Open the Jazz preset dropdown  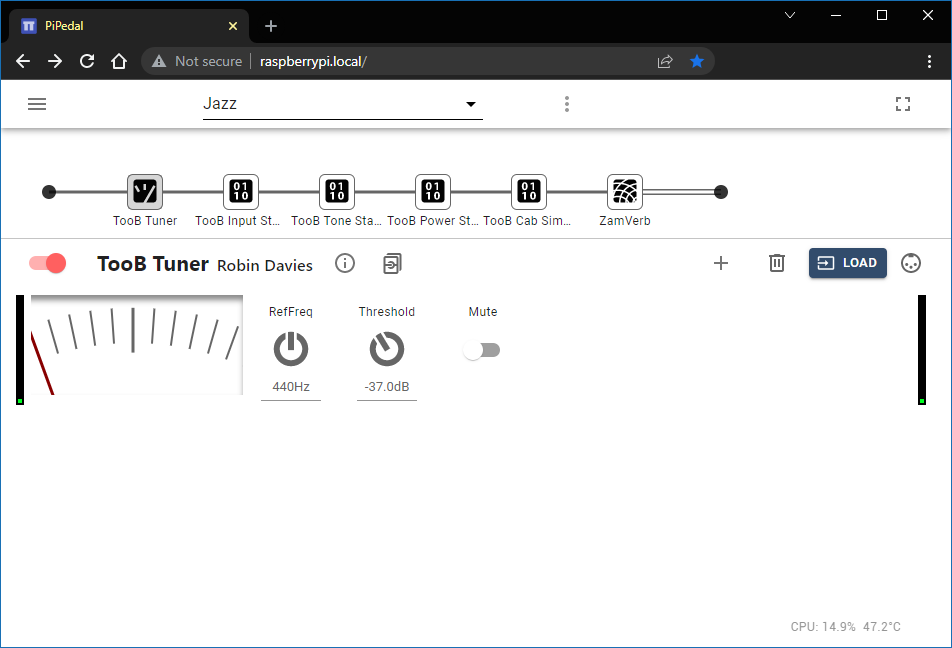[x=342, y=104]
